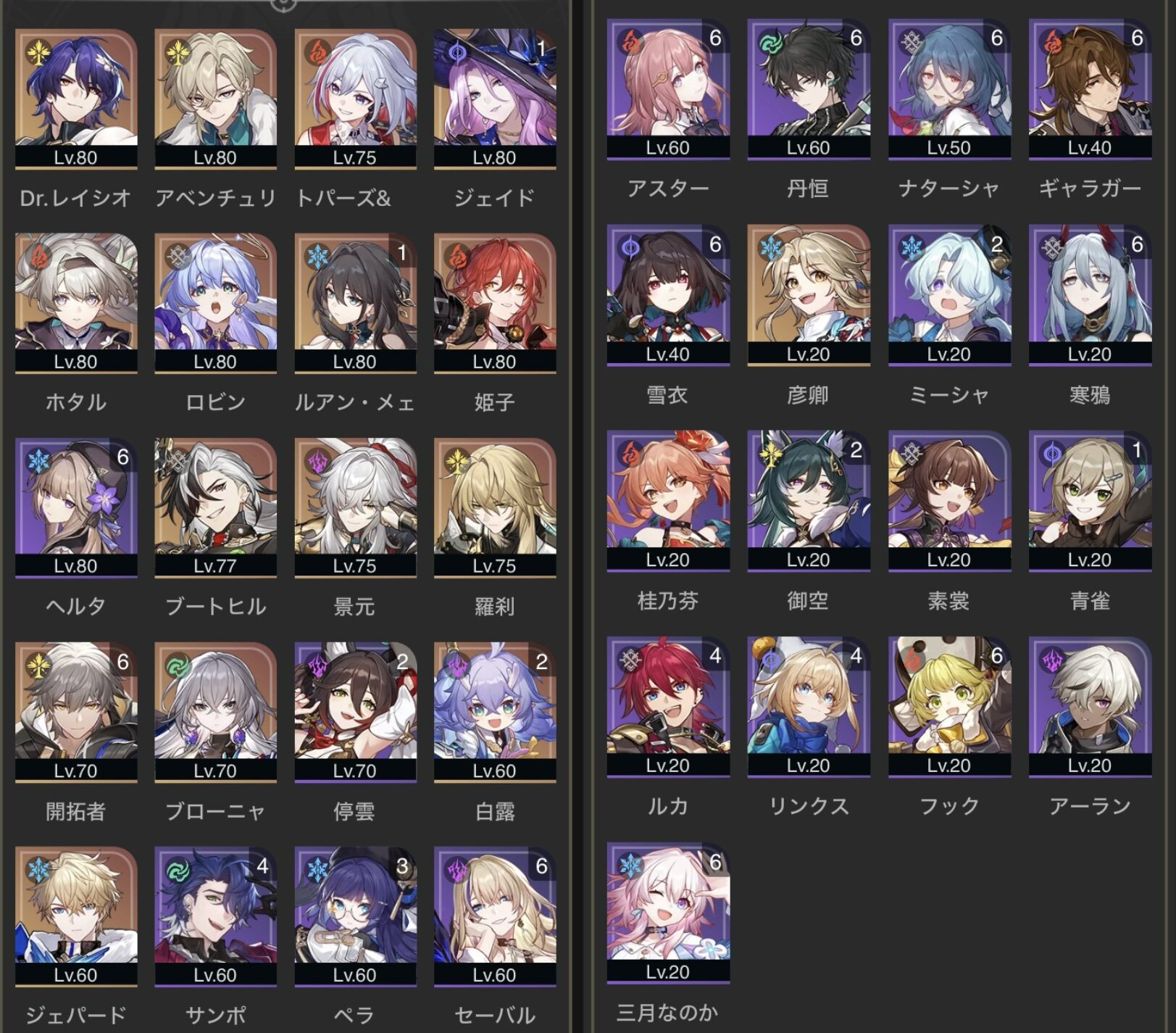Select the Dr.レイシオ character portrait
Viewport: 1176px width, 1033px height.
(76, 99)
